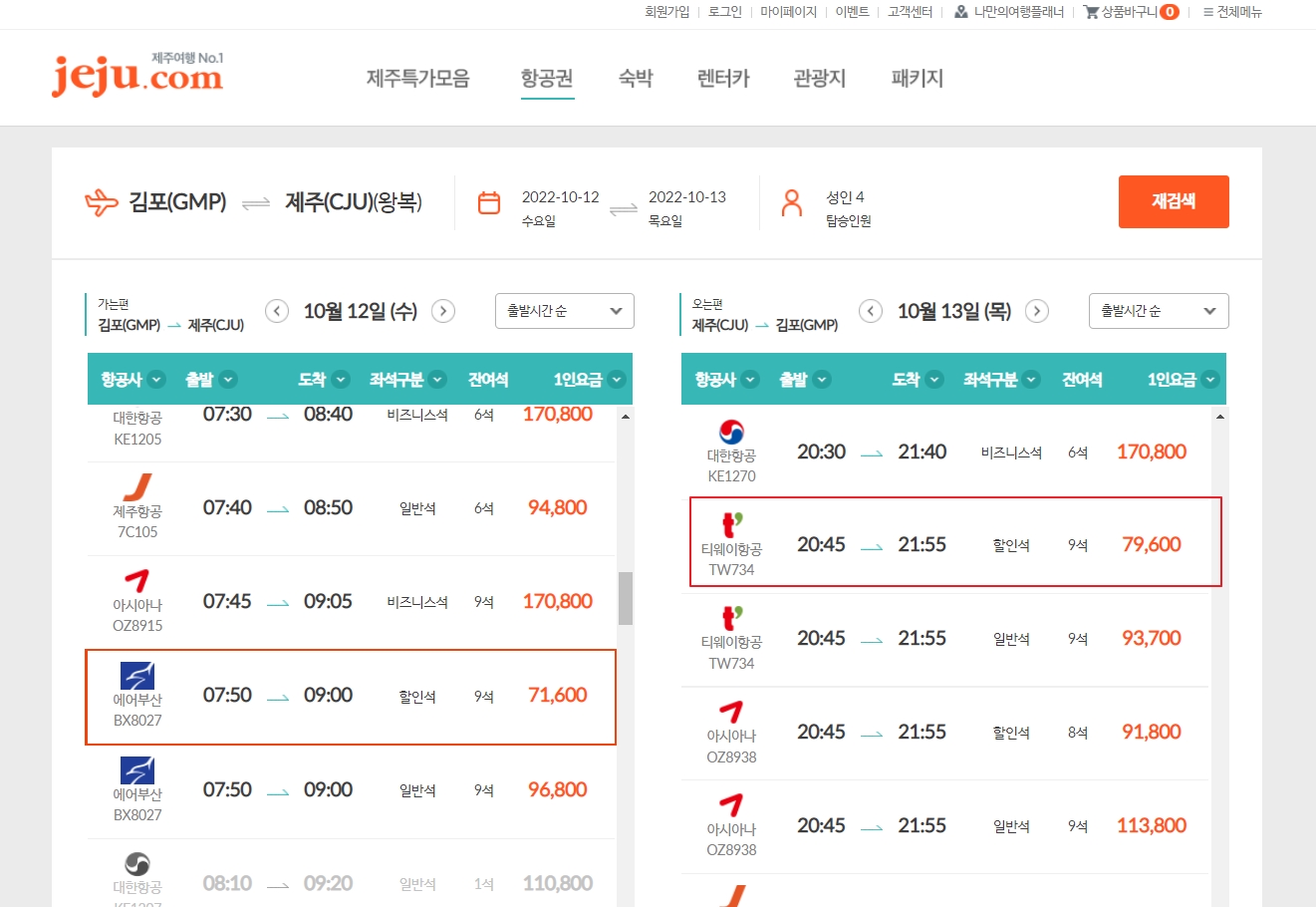Open the 전체메뉴 hamburger menu
Screen dimensions: 1316x907
point(1232,12)
